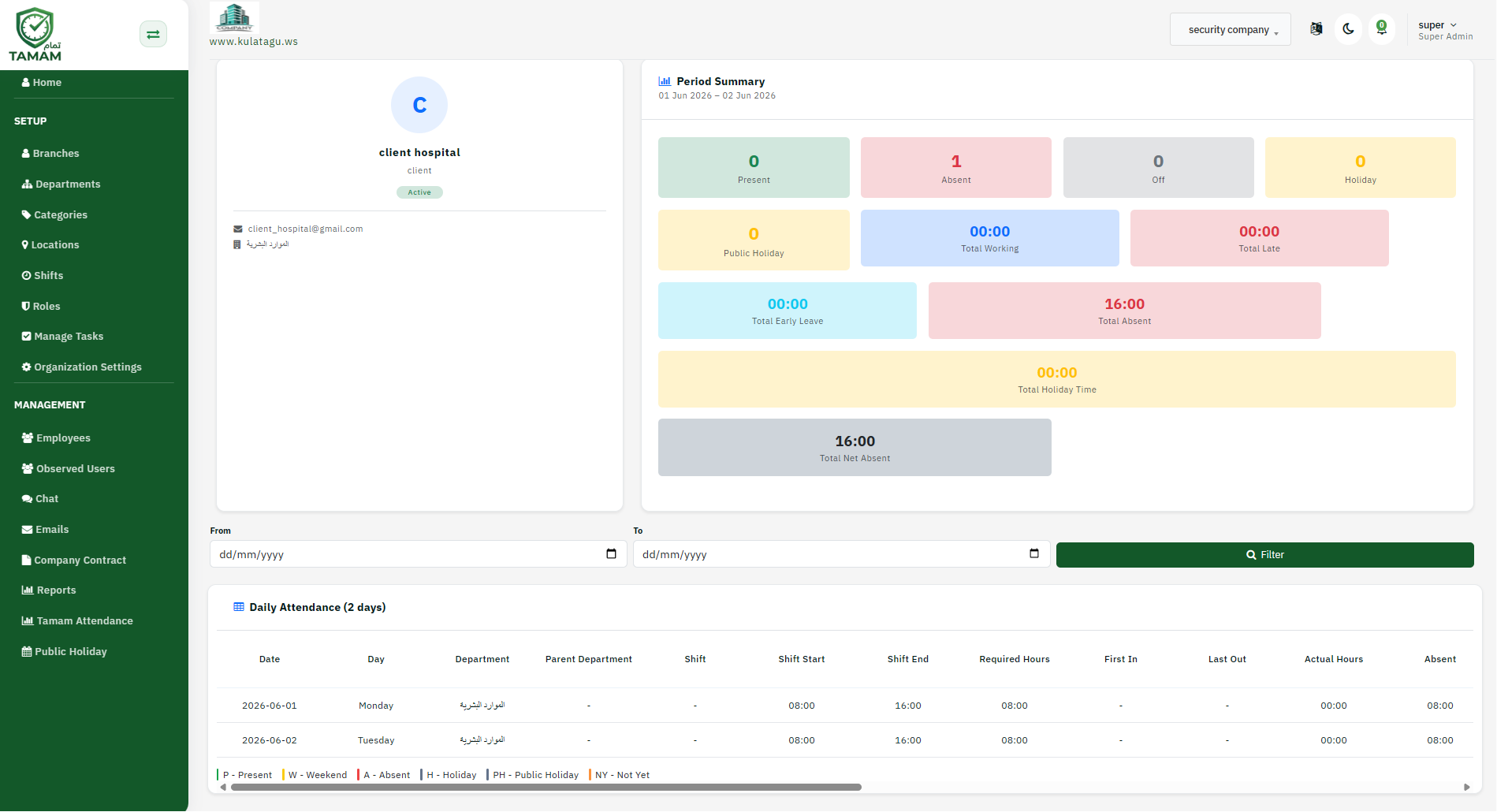
Task: Open notifications with the bell icon
Action: [x=1381, y=29]
